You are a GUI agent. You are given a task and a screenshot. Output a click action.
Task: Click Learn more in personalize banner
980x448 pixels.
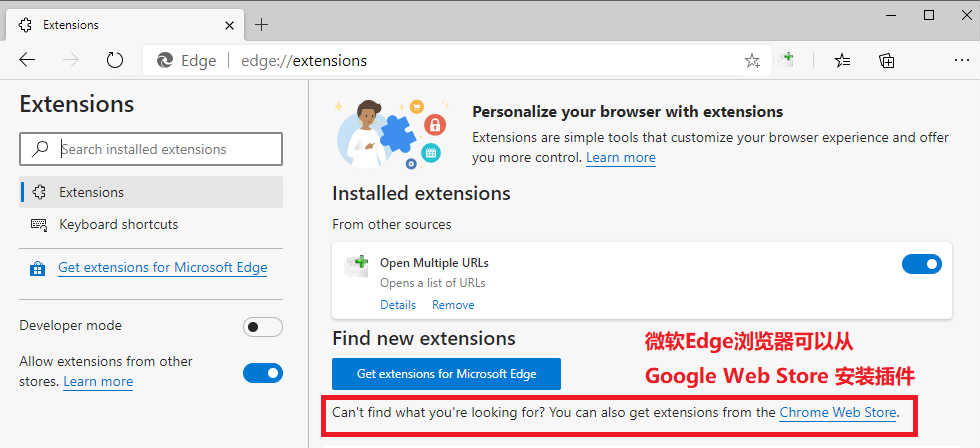point(621,157)
